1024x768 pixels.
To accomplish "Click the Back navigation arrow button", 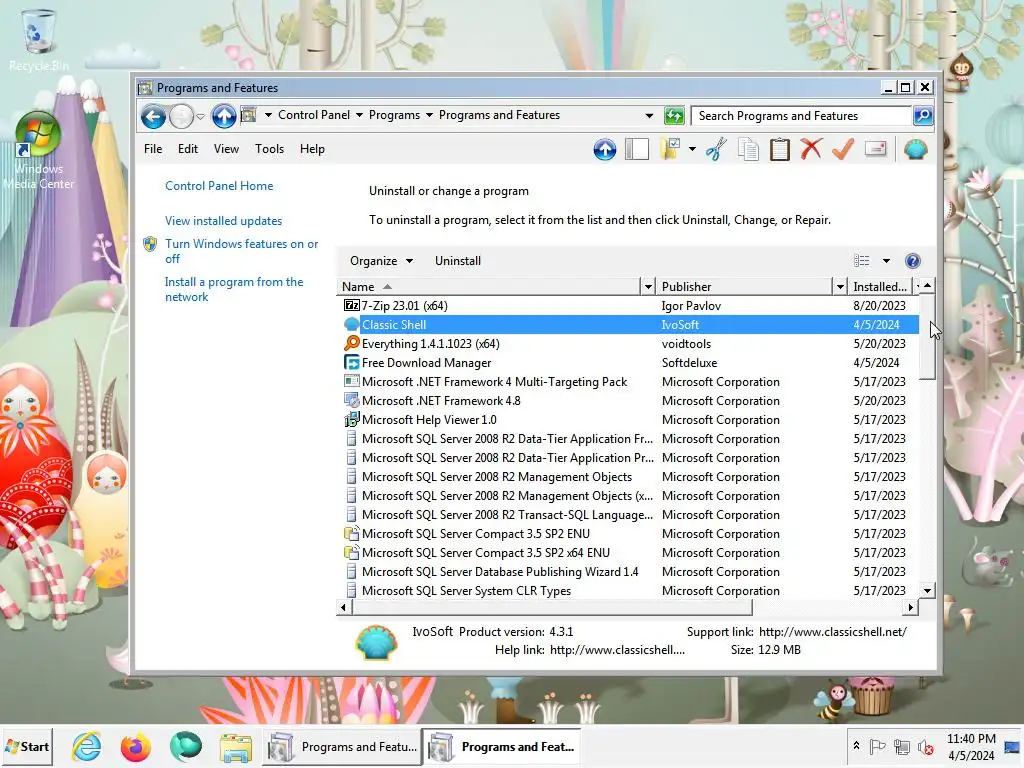I will click(x=153, y=117).
